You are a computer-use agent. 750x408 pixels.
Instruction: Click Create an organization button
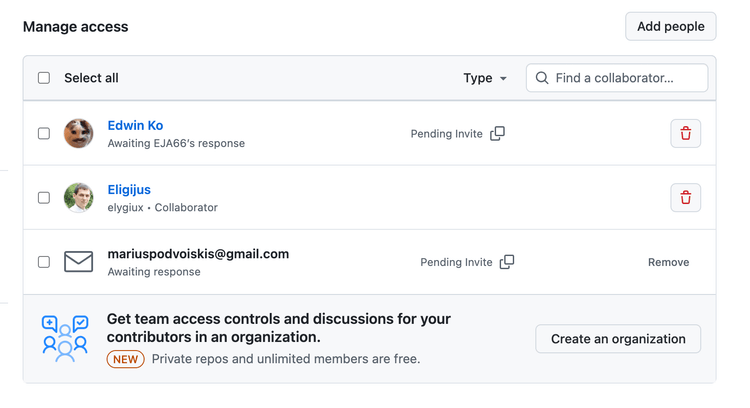click(618, 339)
